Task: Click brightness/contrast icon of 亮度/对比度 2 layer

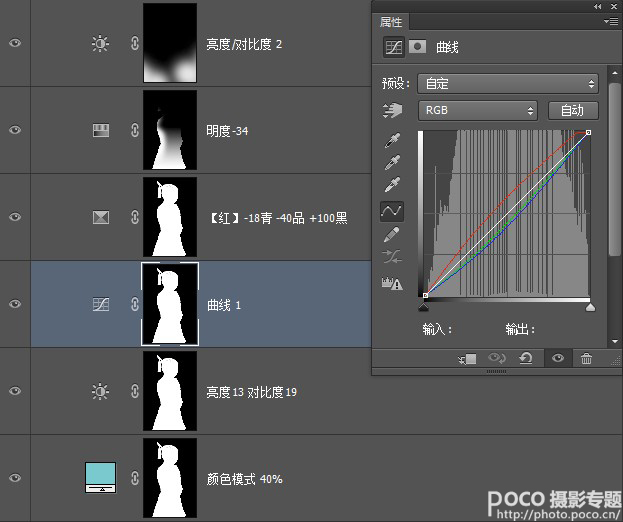Action: coord(100,43)
